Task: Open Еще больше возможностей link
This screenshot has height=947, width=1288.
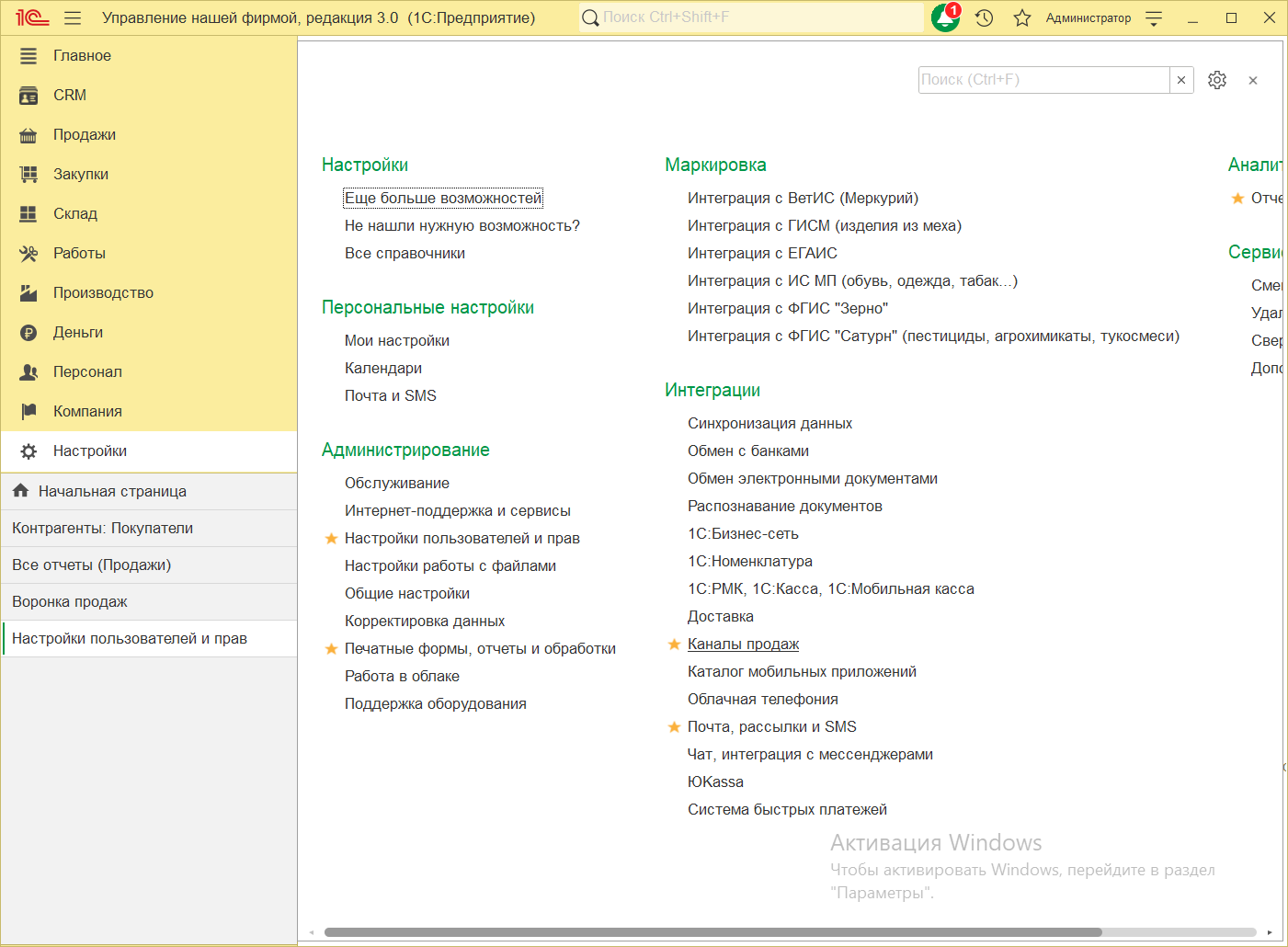Action: [443, 199]
